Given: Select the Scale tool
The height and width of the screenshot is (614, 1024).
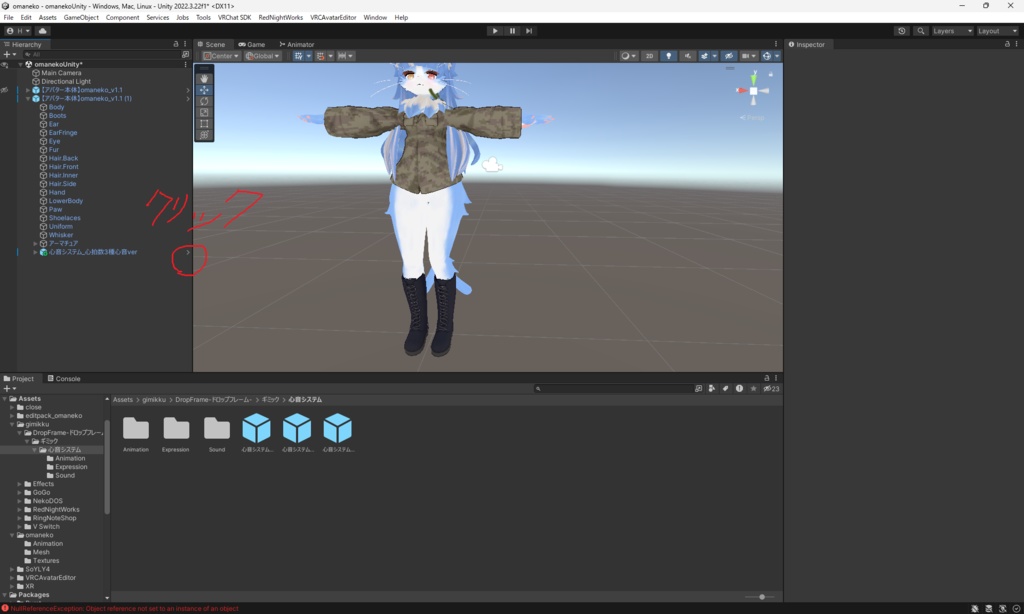Looking at the screenshot, I should [204, 108].
